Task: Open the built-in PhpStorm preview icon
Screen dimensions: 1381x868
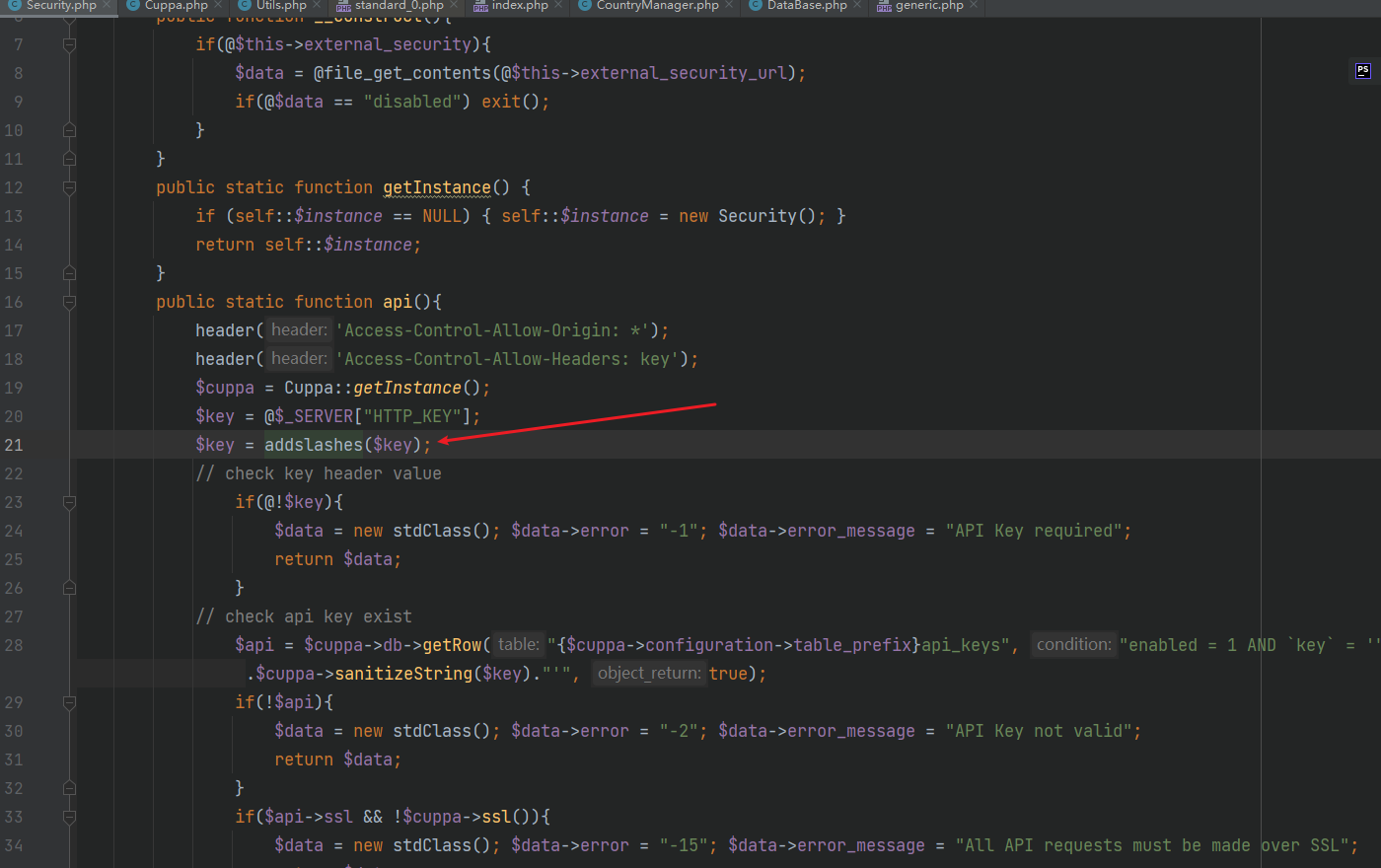Action: [1362, 70]
